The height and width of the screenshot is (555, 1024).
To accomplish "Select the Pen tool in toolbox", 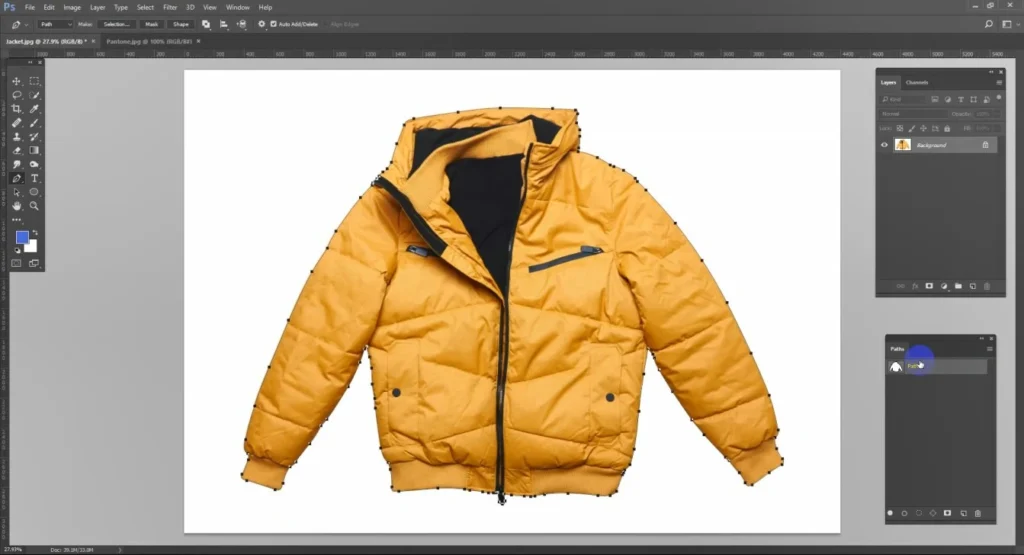I will (16, 178).
